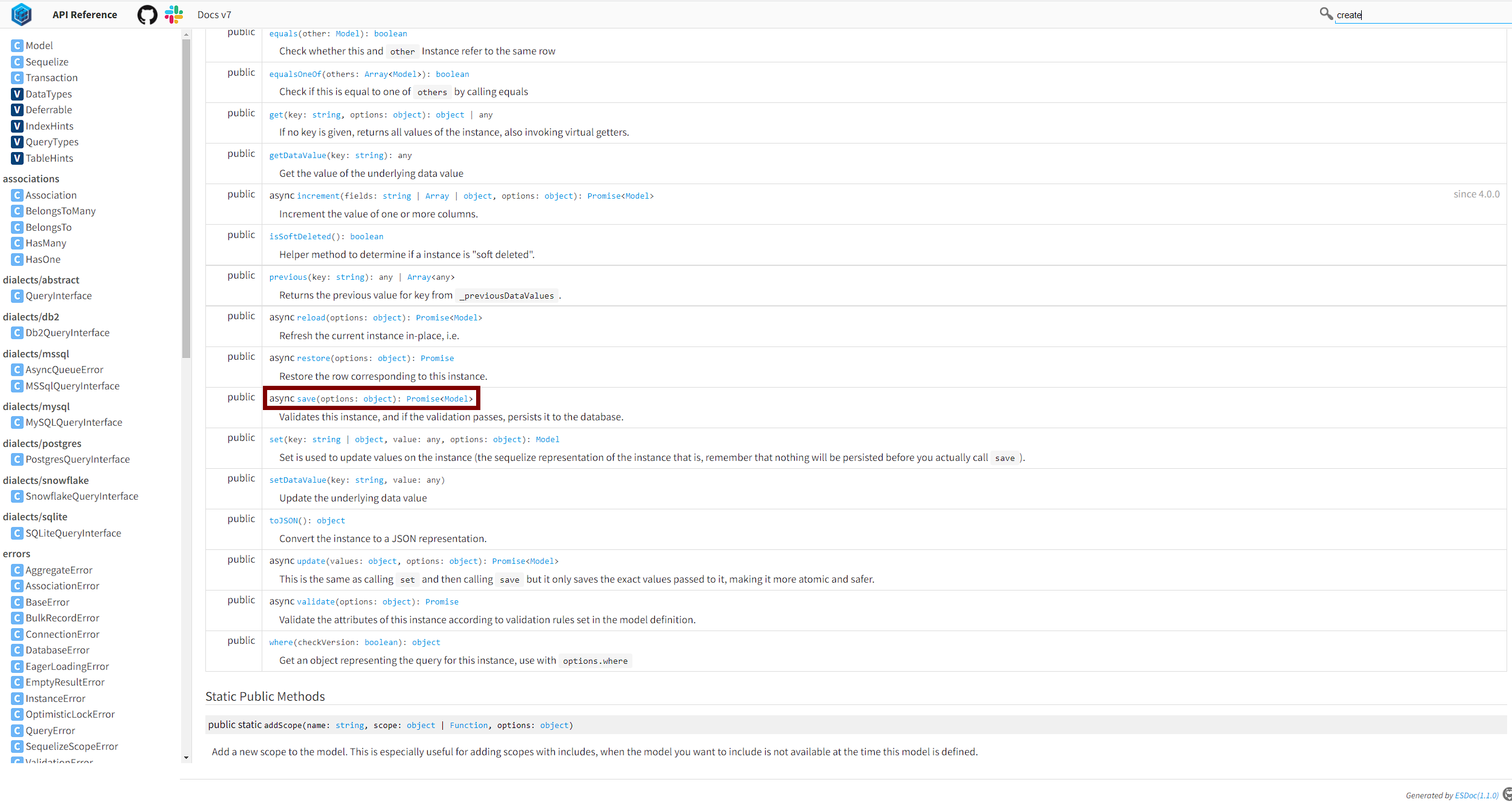Open the GitHub repository icon
The image size is (1512, 811).
[147, 15]
